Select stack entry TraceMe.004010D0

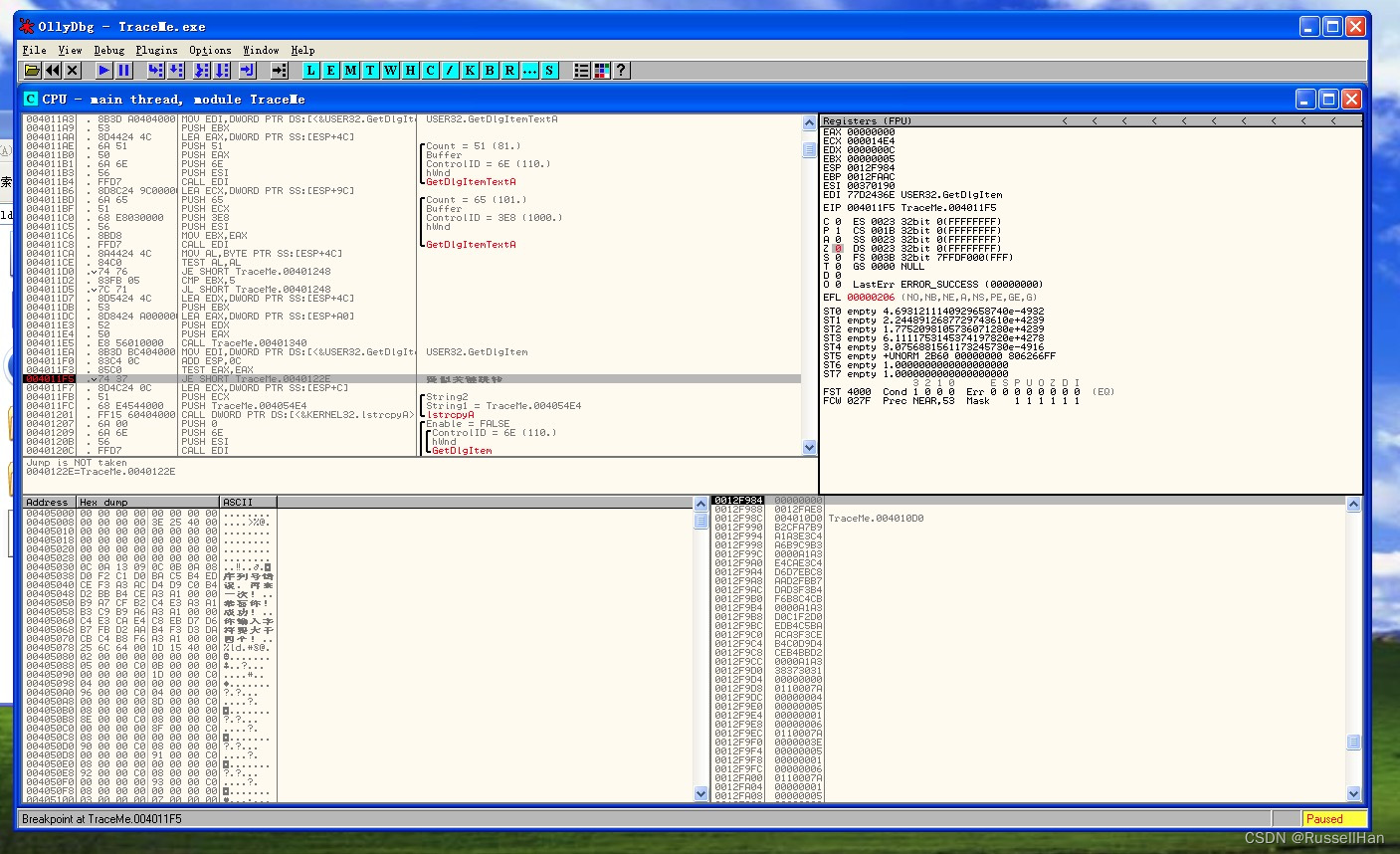(876, 519)
